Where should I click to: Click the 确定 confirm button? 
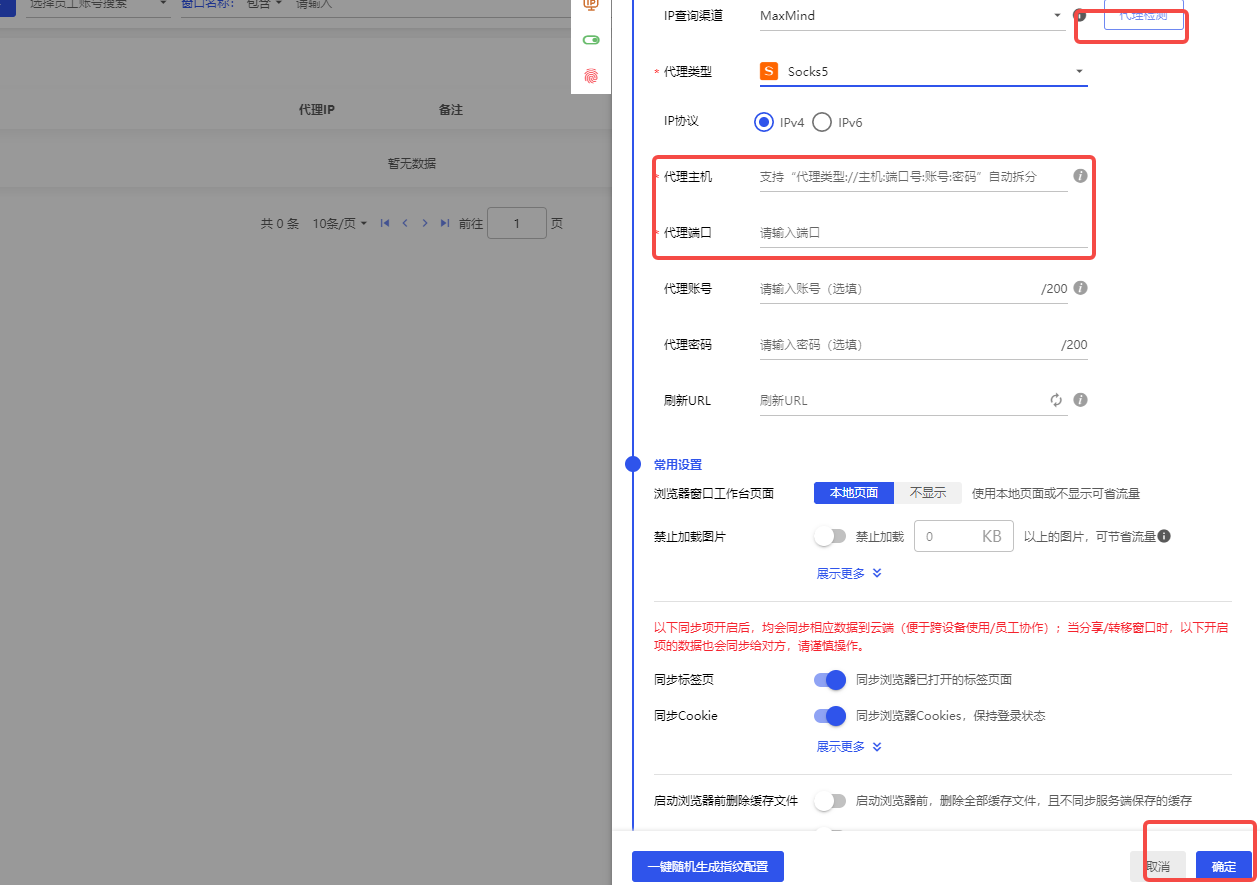(x=1223, y=866)
